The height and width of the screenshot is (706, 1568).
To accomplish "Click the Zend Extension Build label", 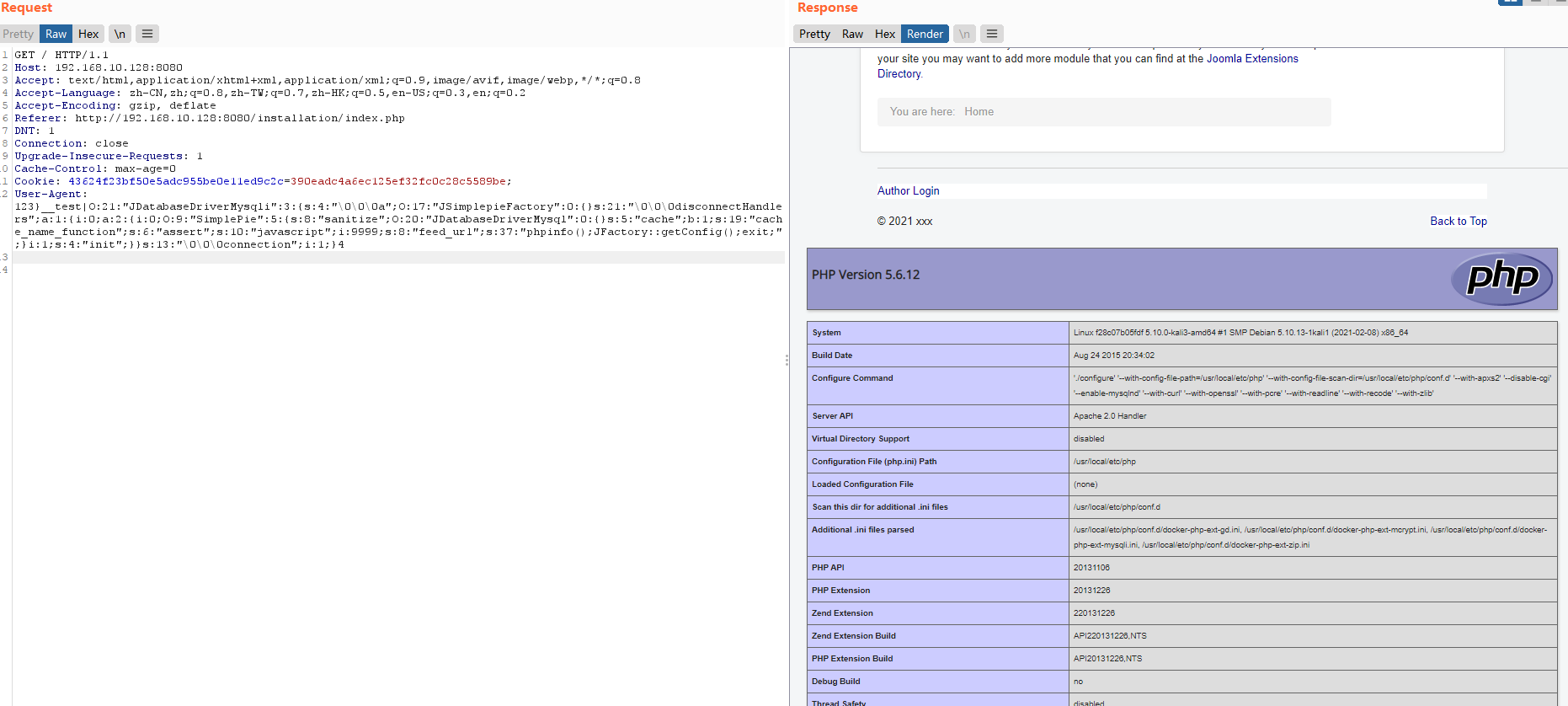I will (x=853, y=636).
